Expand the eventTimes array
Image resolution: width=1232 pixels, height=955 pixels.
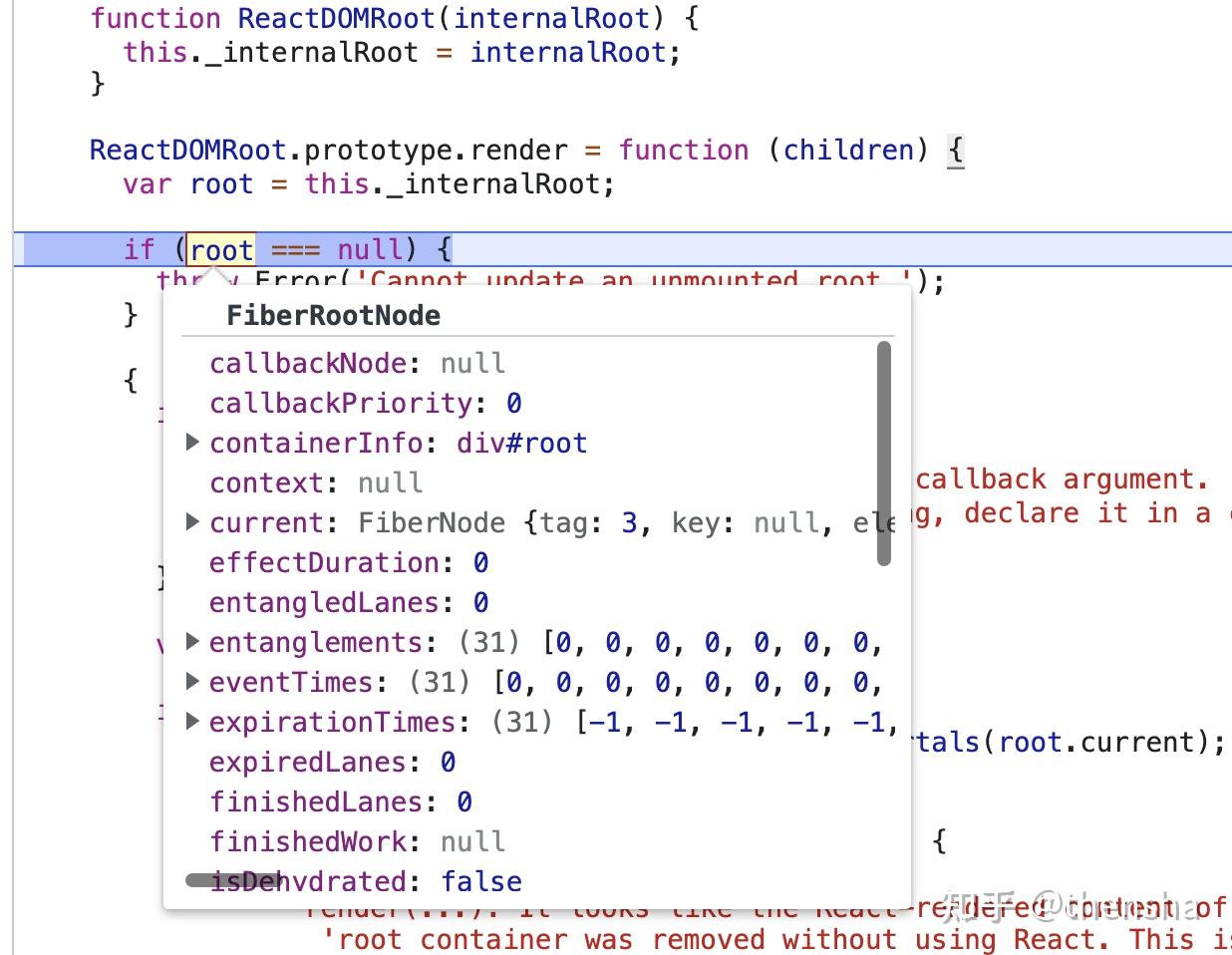pyautogui.click(x=192, y=682)
